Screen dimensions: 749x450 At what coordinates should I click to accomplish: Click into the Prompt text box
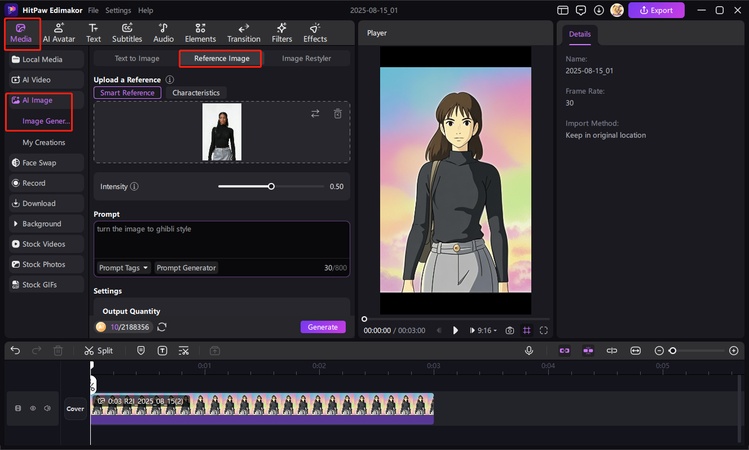[x=222, y=240]
